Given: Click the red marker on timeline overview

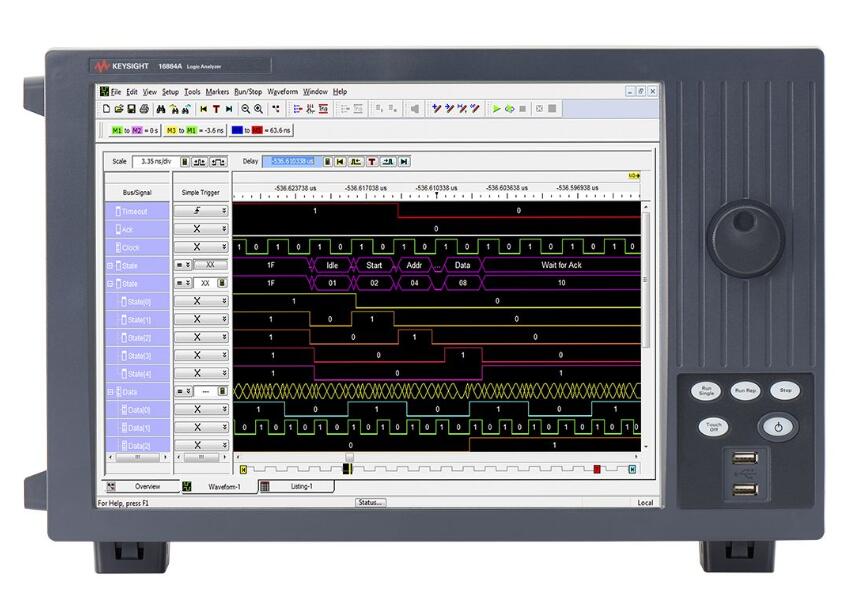Looking at the screenshot, I should pyautogui.click(x=597, y=468).
